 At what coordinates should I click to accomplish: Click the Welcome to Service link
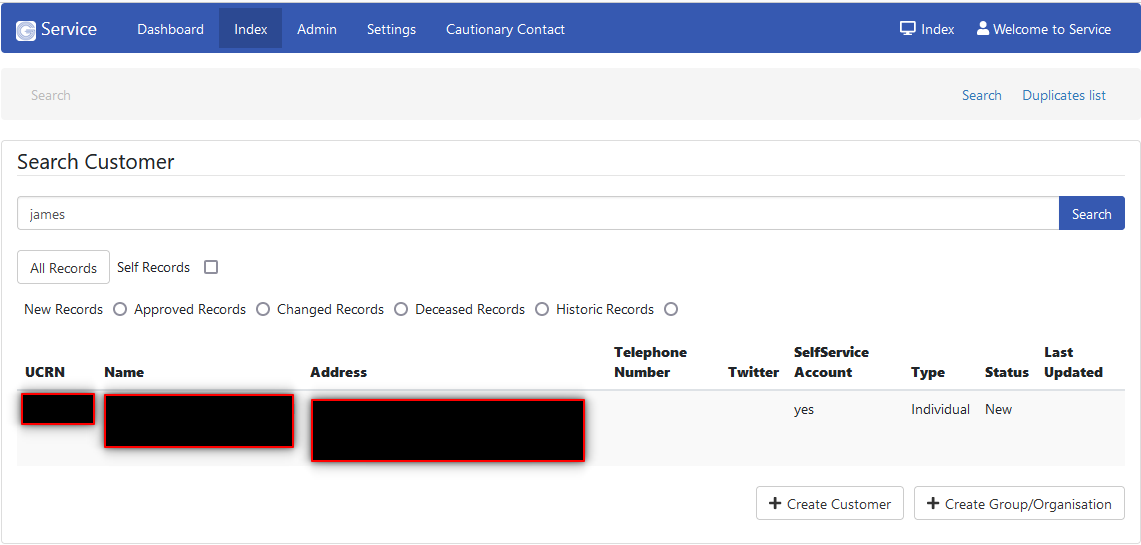coord(1043,29)
